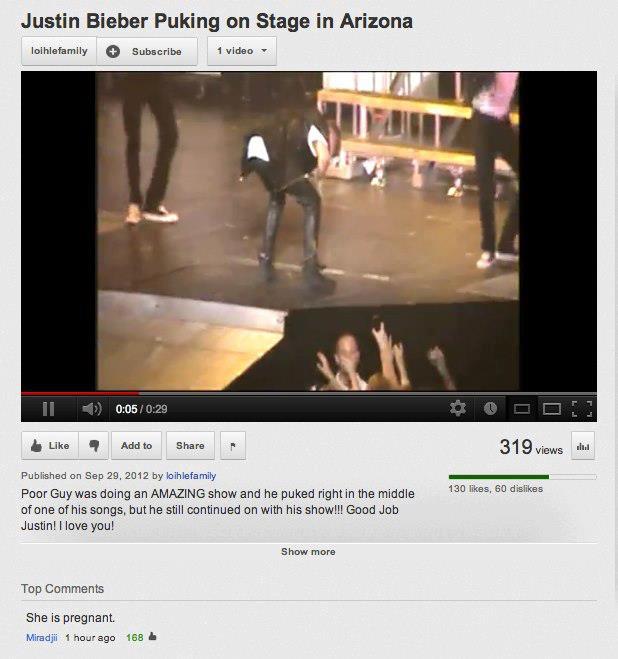Subscribe to loihlefamily channel
The width and height of the screenshot is (618, 659).
tap(147, 51)
